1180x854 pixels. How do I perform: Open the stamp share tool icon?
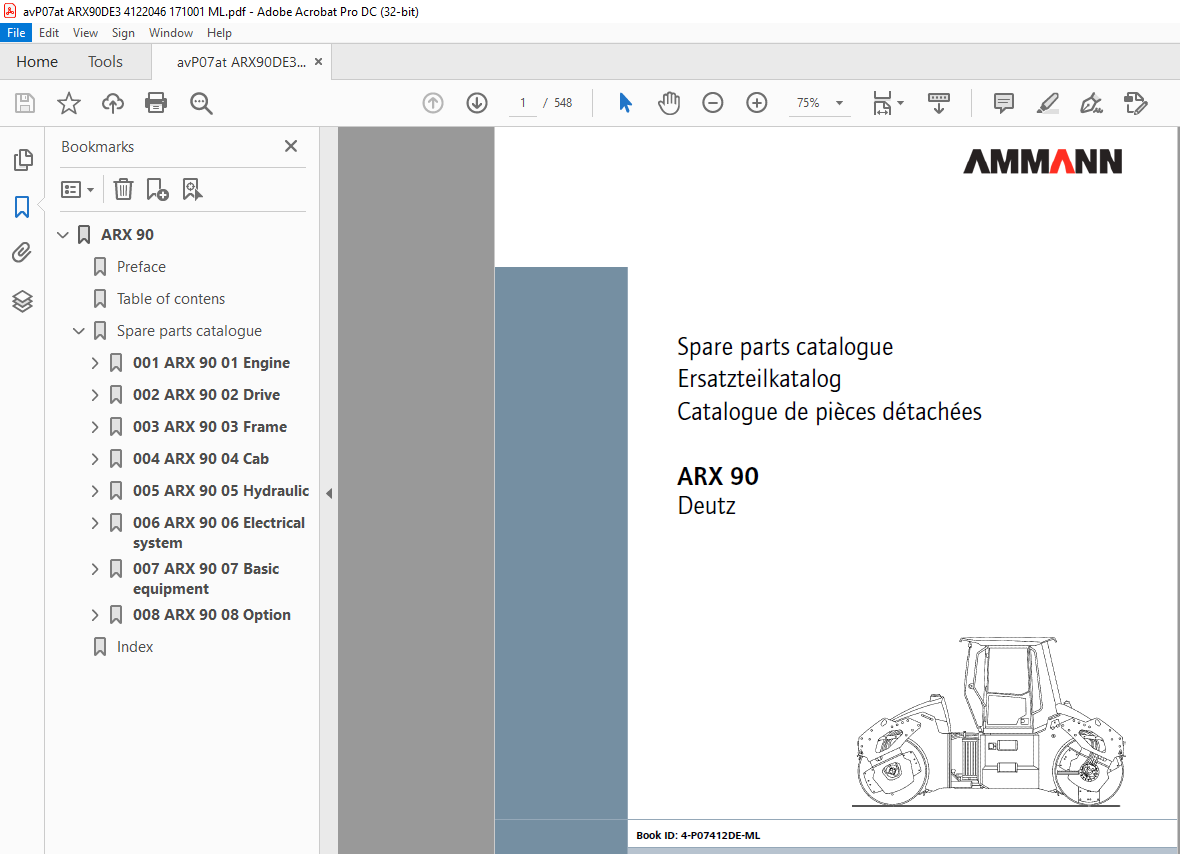(1135, 103)
